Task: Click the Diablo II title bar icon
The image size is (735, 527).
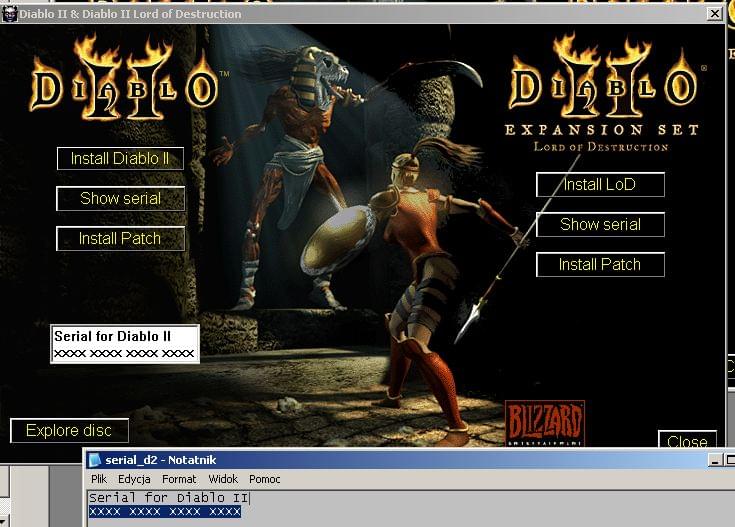Action: click(9, 14)
